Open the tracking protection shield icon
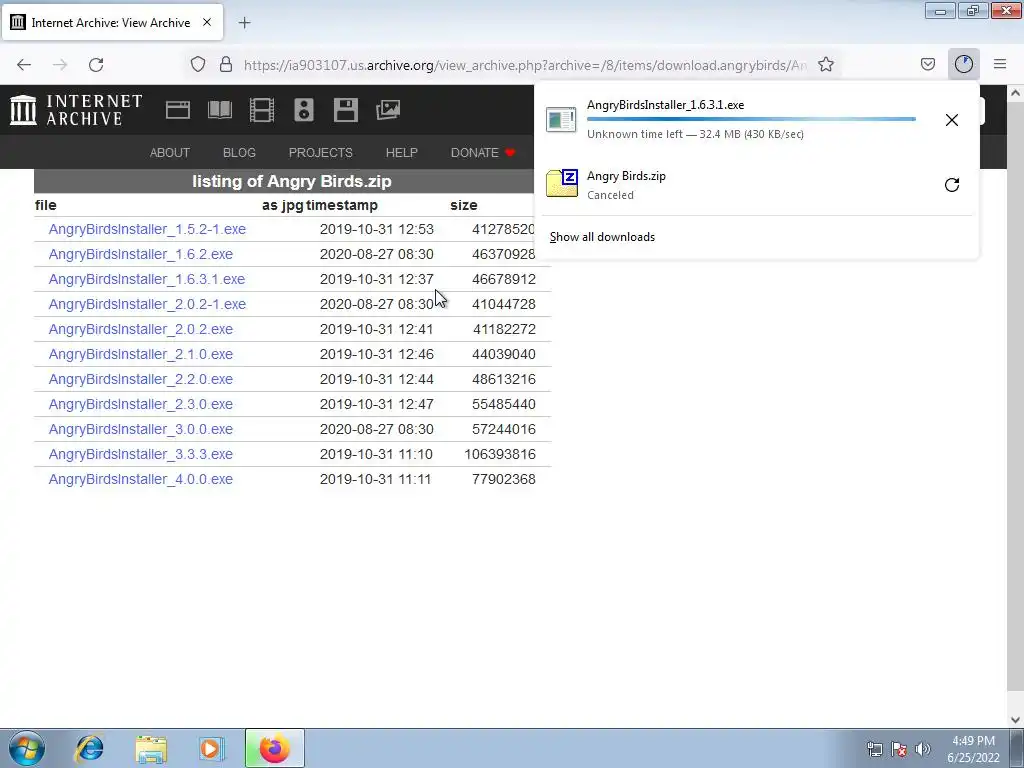 (x=198, y=65)
